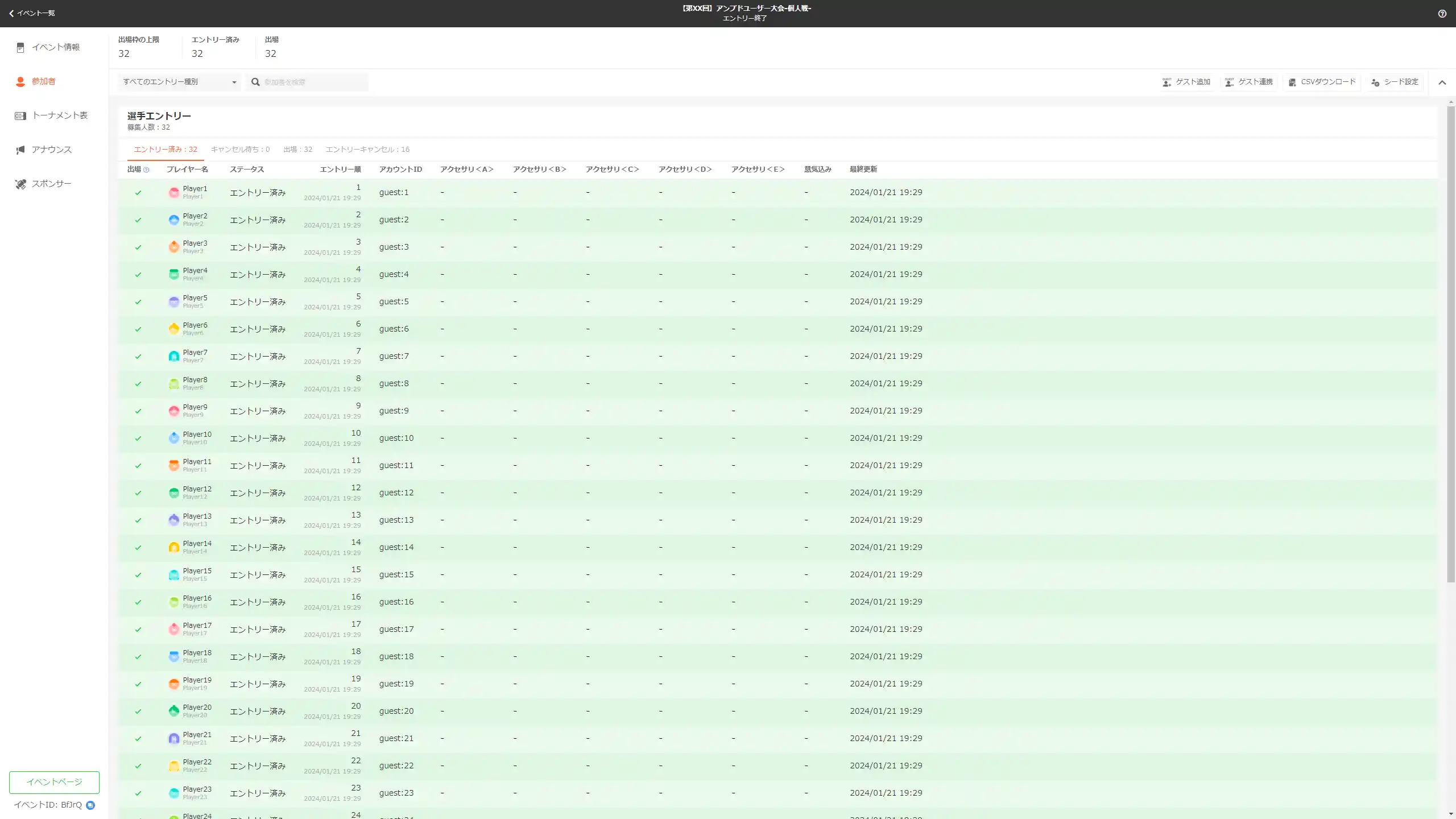Viewport: 1456px width, 819px height.
Task: Copy the event ID with the copy icon
Action: click(x=90, y=805)
